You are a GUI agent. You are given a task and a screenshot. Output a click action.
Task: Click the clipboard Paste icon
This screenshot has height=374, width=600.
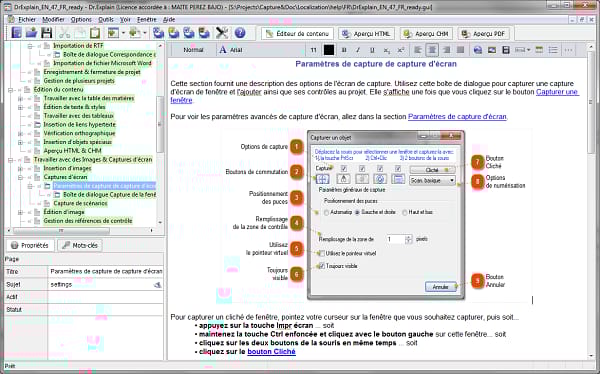click(95, 33)
